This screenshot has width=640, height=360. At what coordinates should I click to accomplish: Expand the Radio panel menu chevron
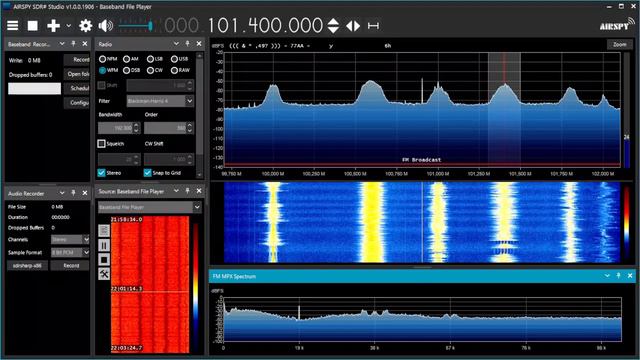coord(176,44)
